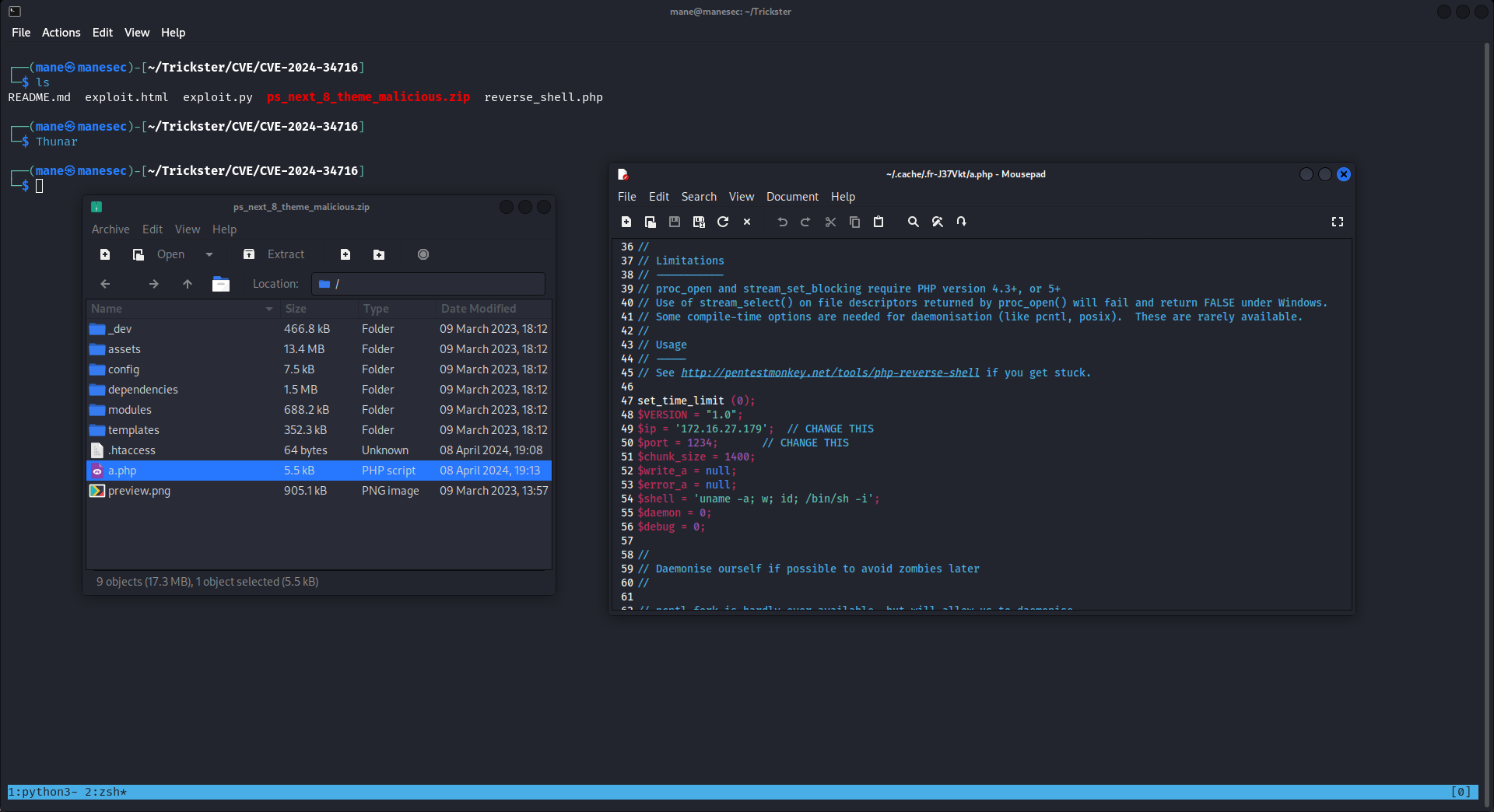The width and height of the screenshot is (1494, 812).
Task: Click the Save icon in Mousepad toolbar
Action: [x=675, y=222]
